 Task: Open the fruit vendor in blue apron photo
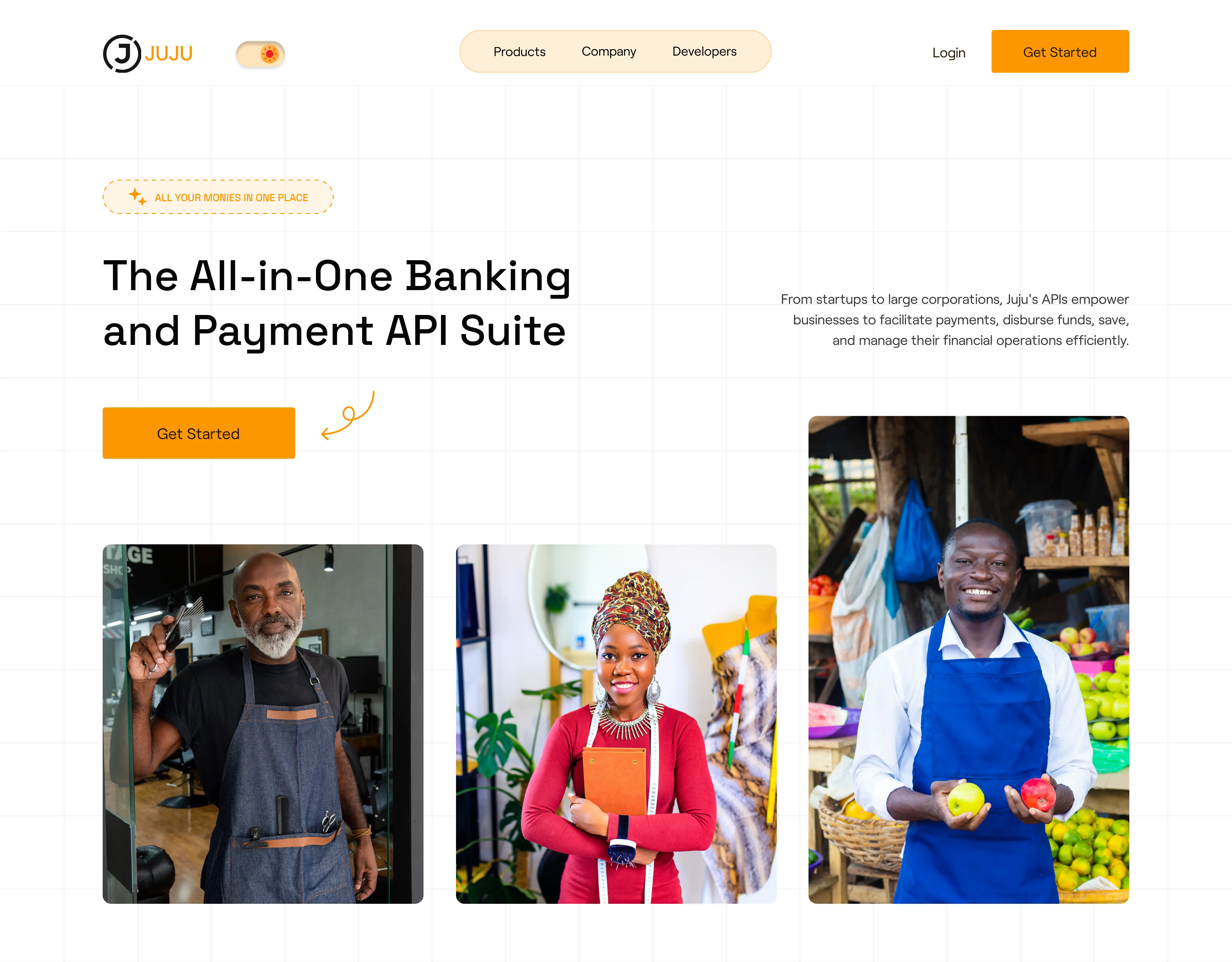pyautogui.click(x=968, y=660)
